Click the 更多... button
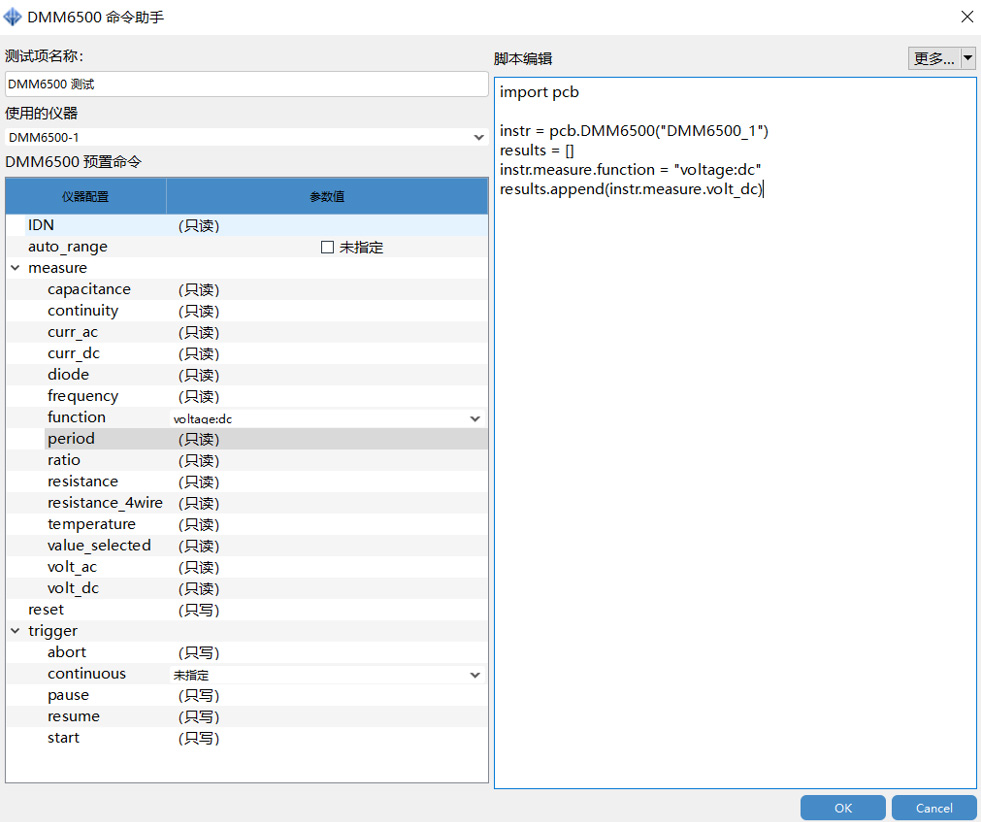The width and height of the screenshot is (981, 822). point(933,59)
